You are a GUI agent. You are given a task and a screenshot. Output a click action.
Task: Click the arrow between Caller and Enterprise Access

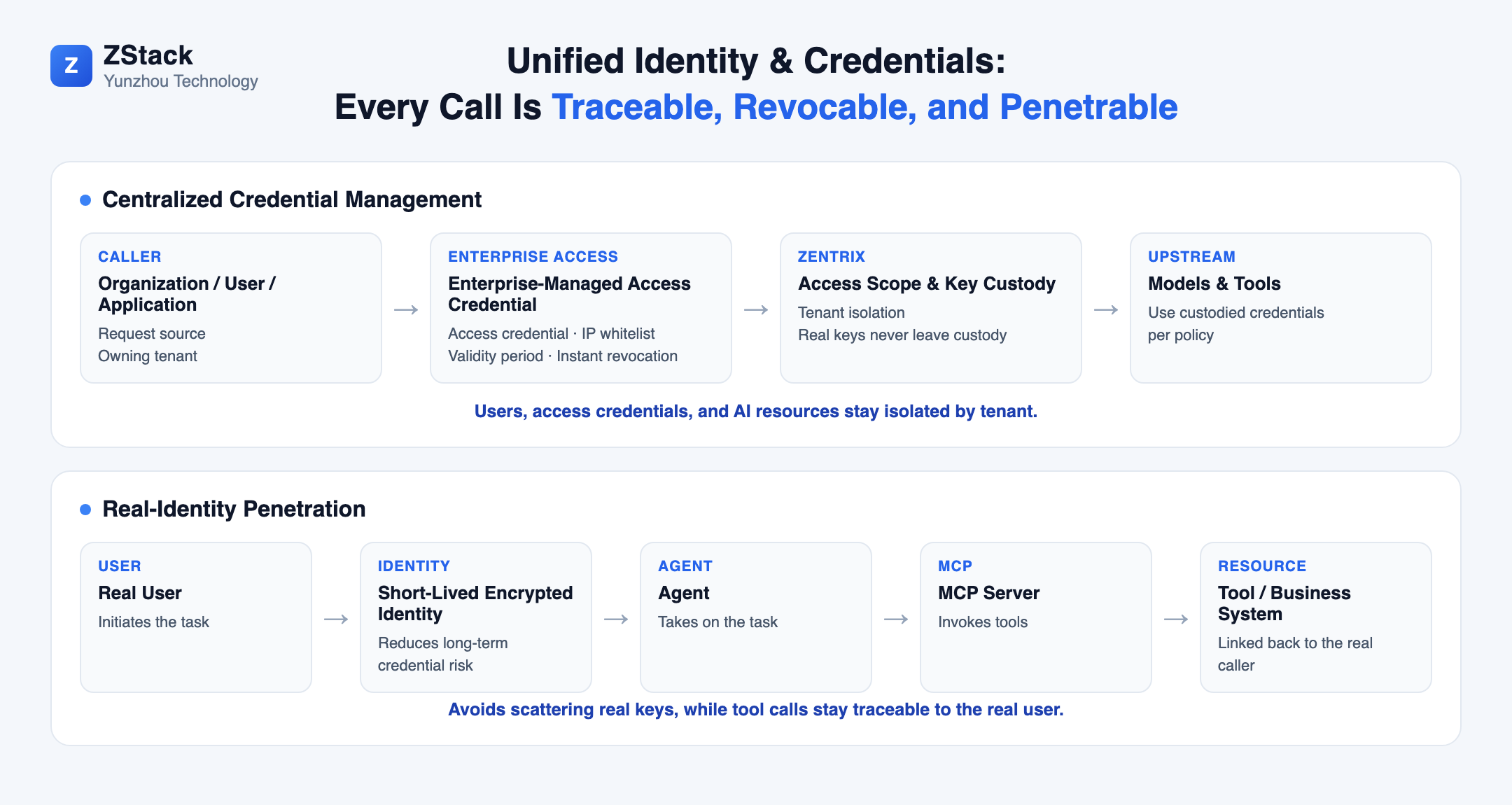click(406, 309)
